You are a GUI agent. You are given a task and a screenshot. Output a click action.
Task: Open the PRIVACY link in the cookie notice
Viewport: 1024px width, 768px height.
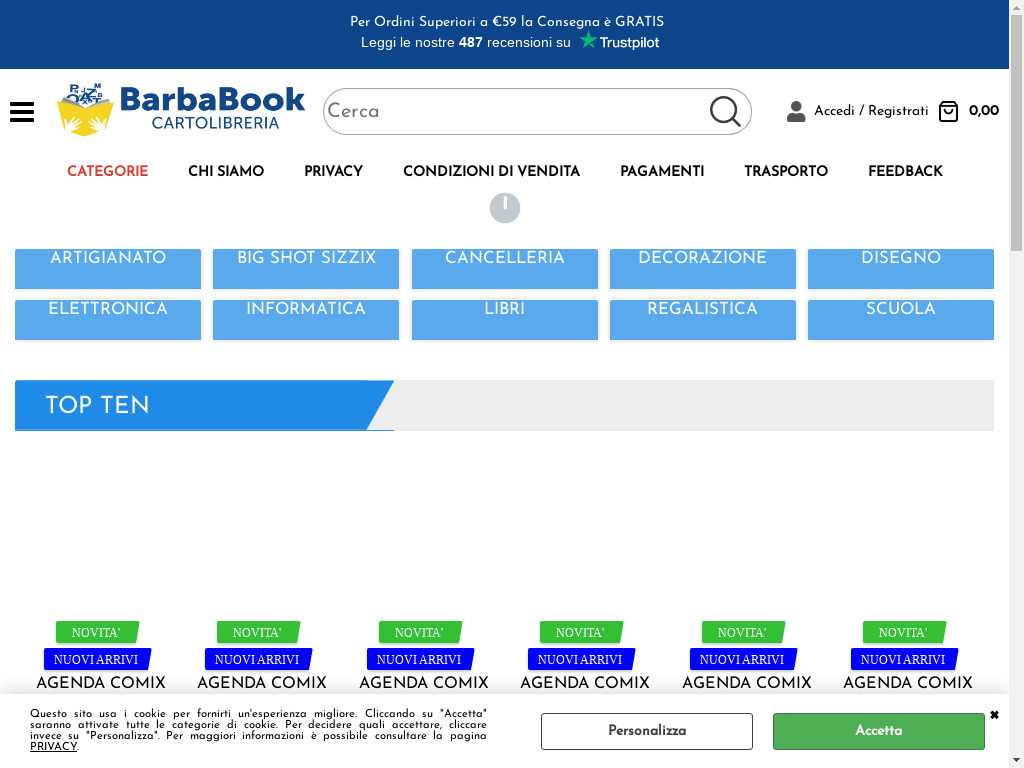point(53,746)
